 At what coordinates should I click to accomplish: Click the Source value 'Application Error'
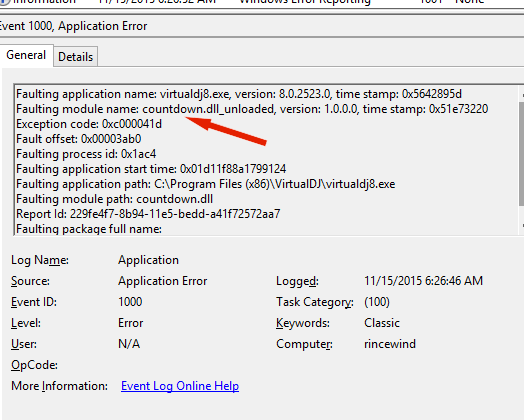162,281
